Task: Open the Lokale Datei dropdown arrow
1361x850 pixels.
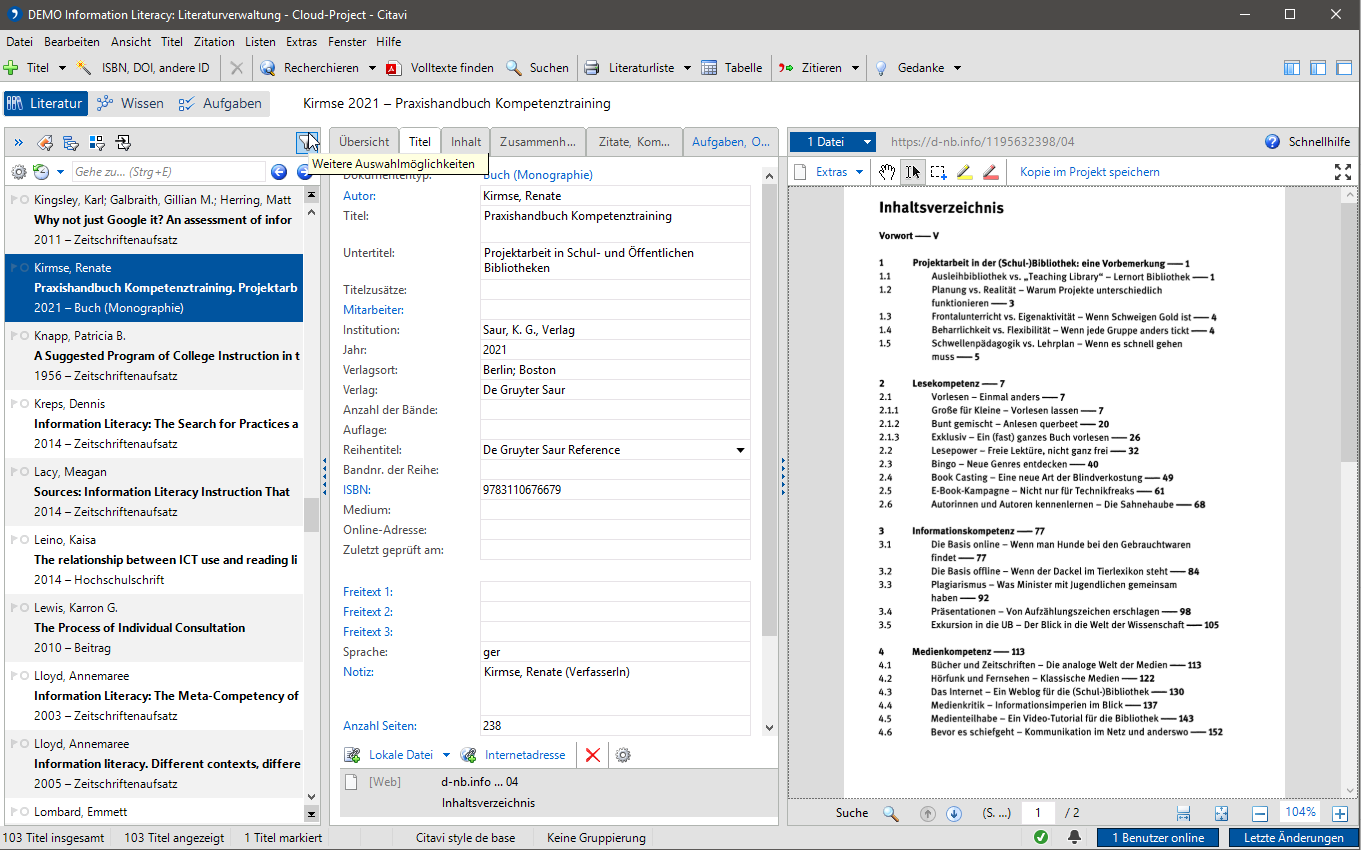Action: pyautogui.click(x=447, y=755)
